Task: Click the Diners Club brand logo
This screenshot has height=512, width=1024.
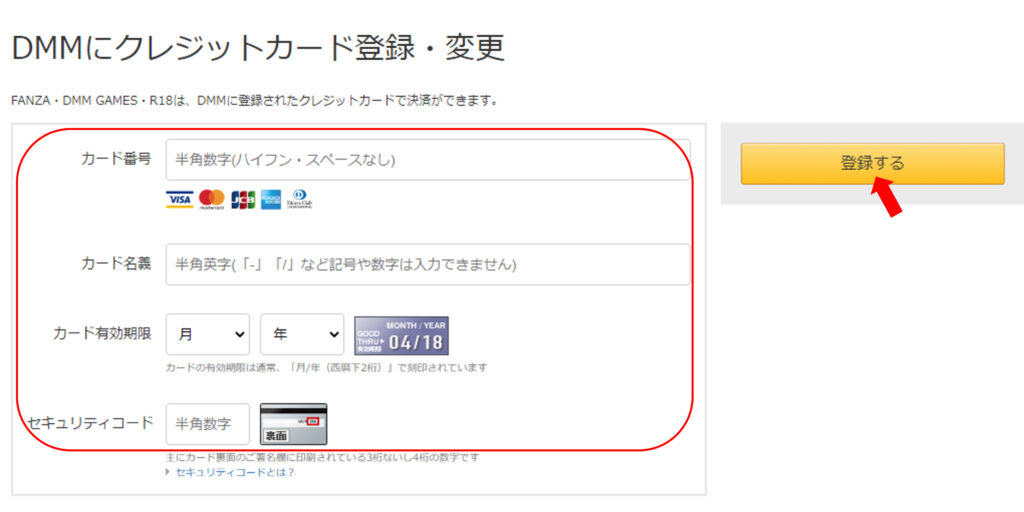Action: pos(300,200)
